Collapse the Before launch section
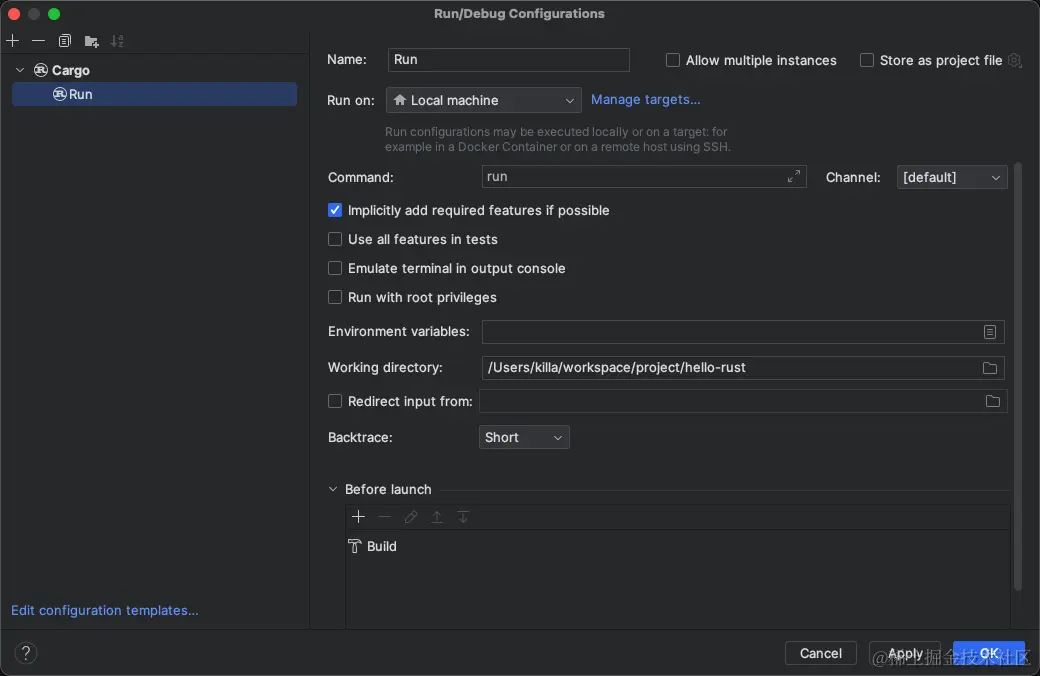This screenshot has width=1040, height=676. click(333, 489)
